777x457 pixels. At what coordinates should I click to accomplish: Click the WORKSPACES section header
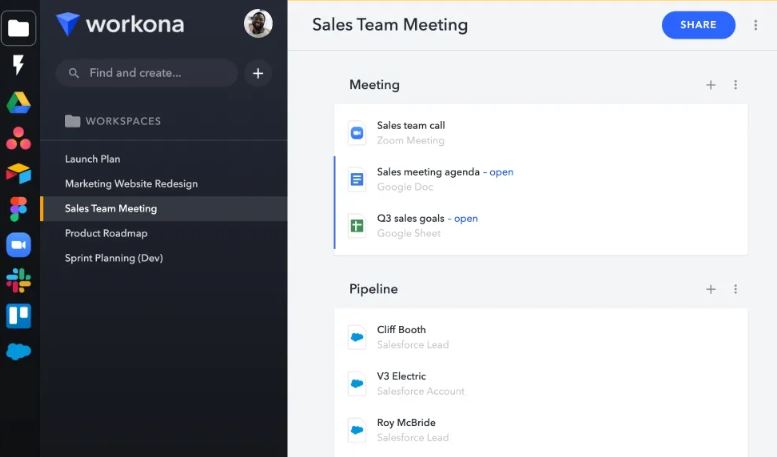pos(113,121)
